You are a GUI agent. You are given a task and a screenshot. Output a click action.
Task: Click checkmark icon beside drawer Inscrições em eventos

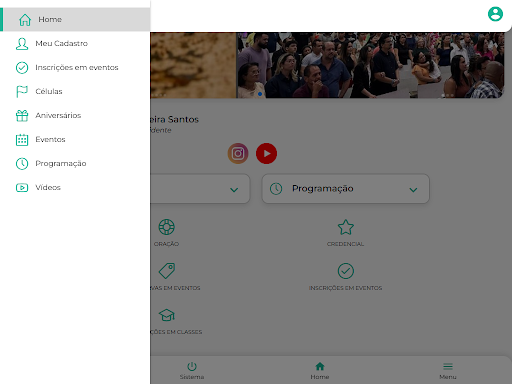[x=22, y=68]
